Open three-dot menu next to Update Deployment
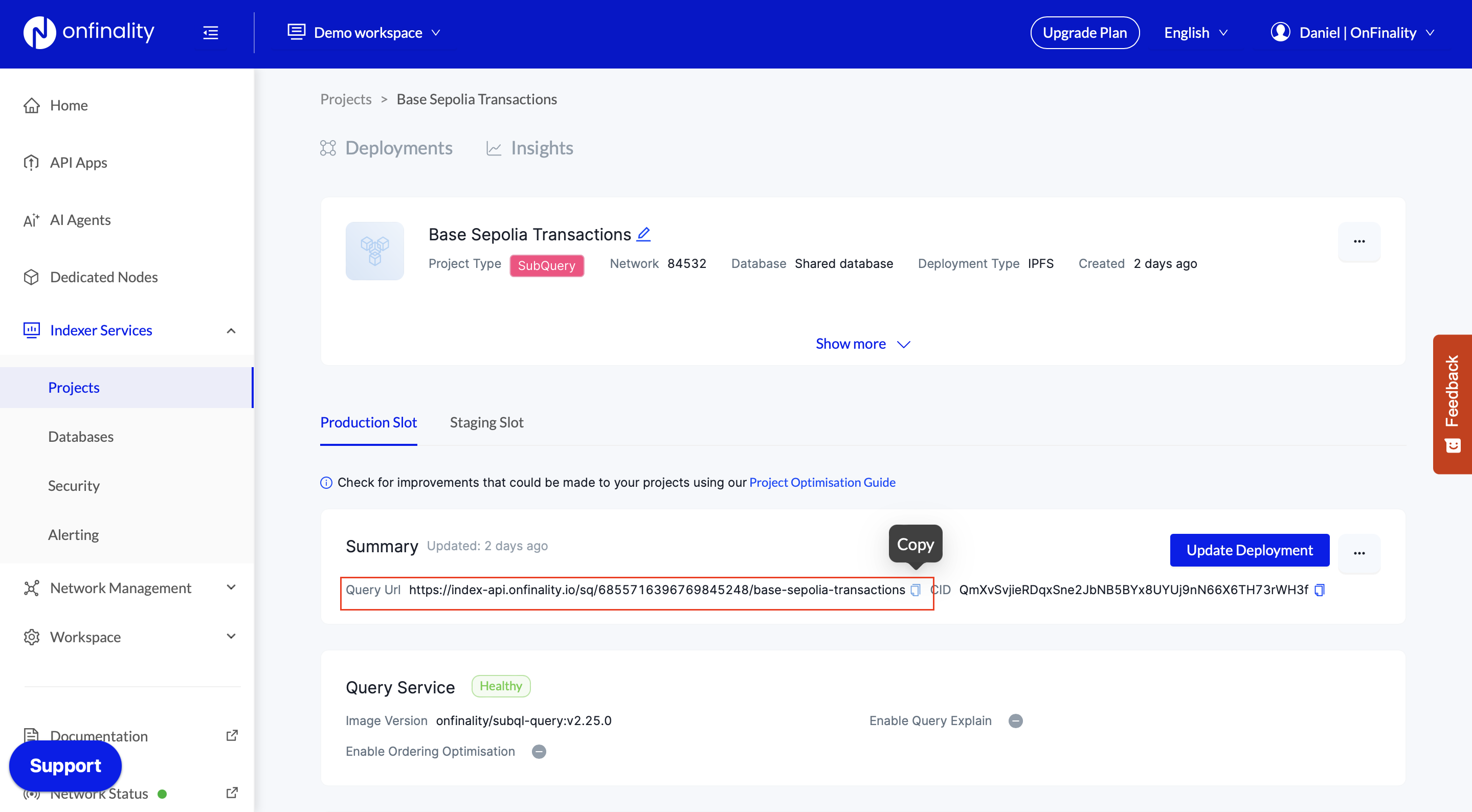This screenshot has width=1472, height=812. coord(1359,553)
